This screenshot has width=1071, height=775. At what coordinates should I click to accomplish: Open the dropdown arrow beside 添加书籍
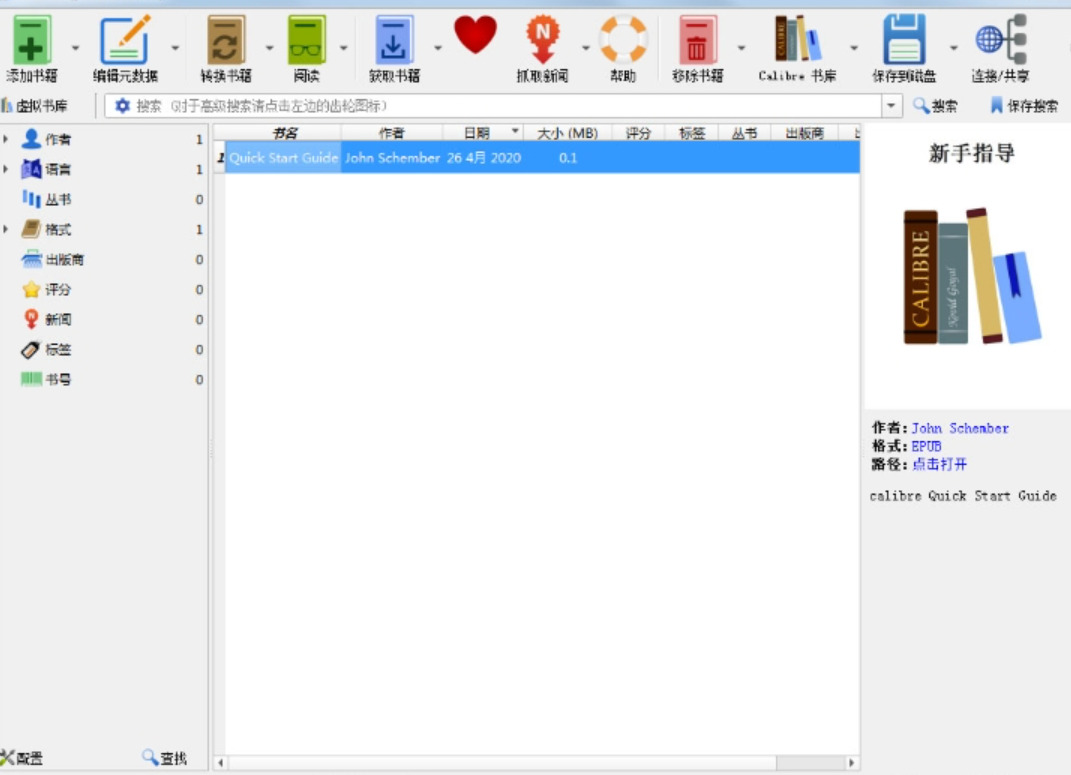[x=75, y=48]
